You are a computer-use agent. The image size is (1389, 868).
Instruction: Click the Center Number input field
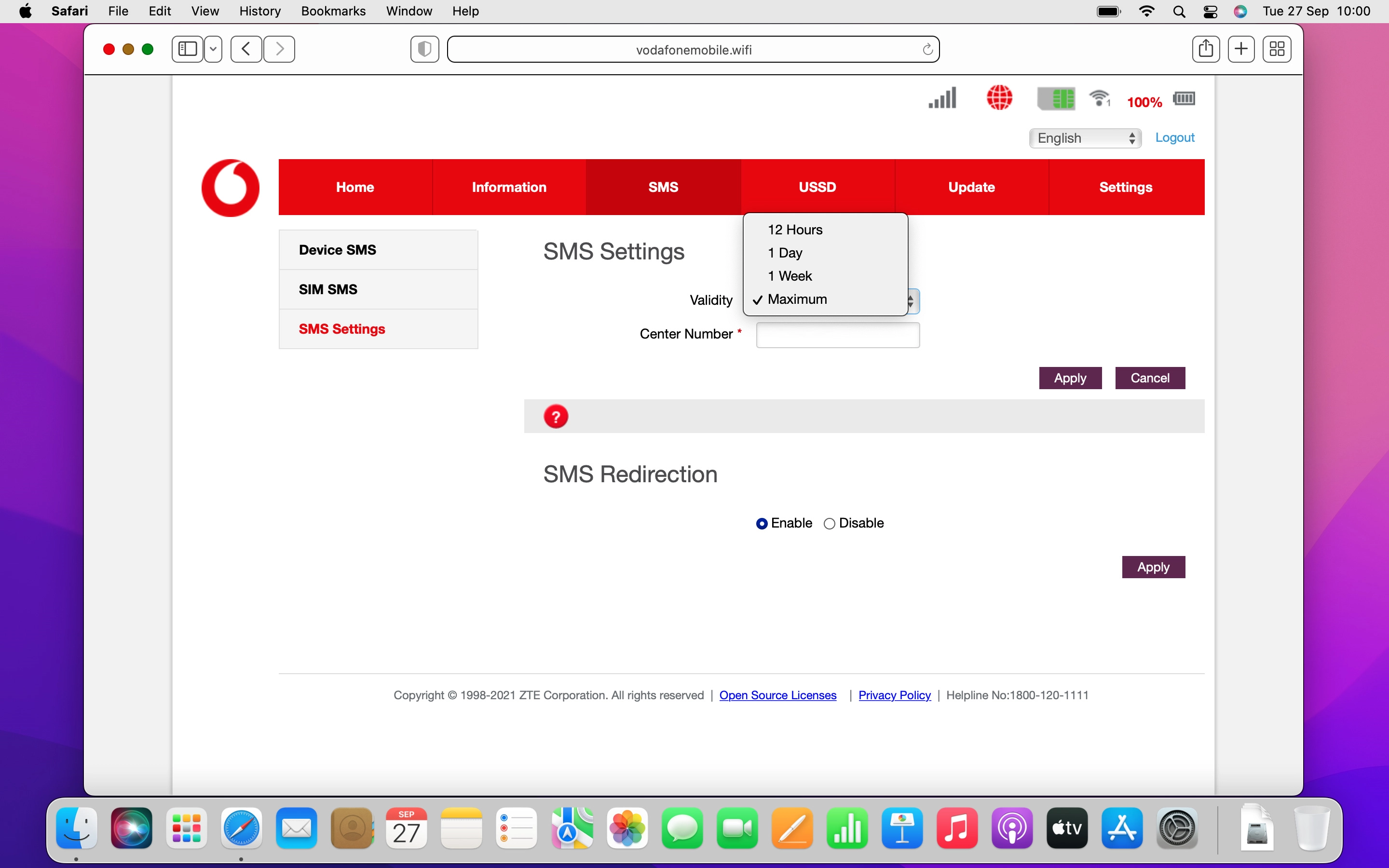pyautogui.click(x=837, y=335)
